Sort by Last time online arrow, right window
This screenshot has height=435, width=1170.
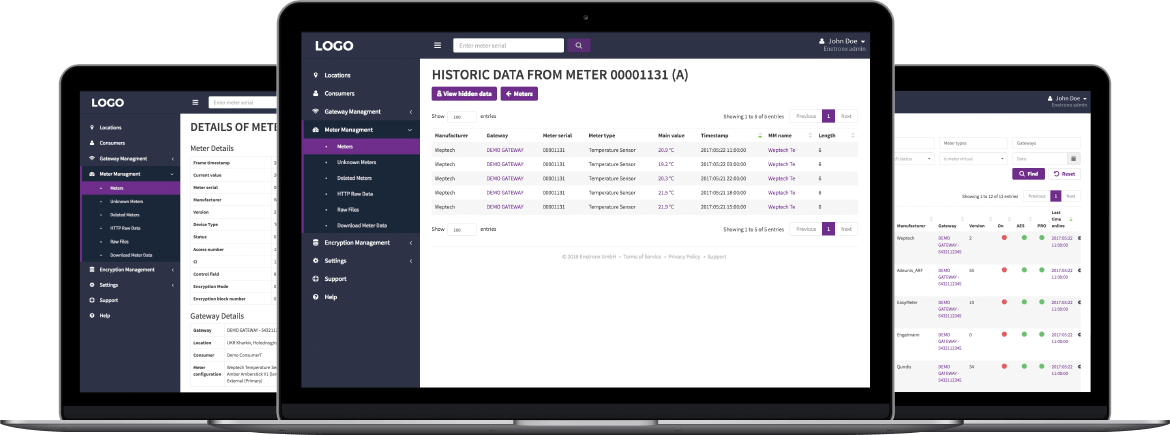1072,219
